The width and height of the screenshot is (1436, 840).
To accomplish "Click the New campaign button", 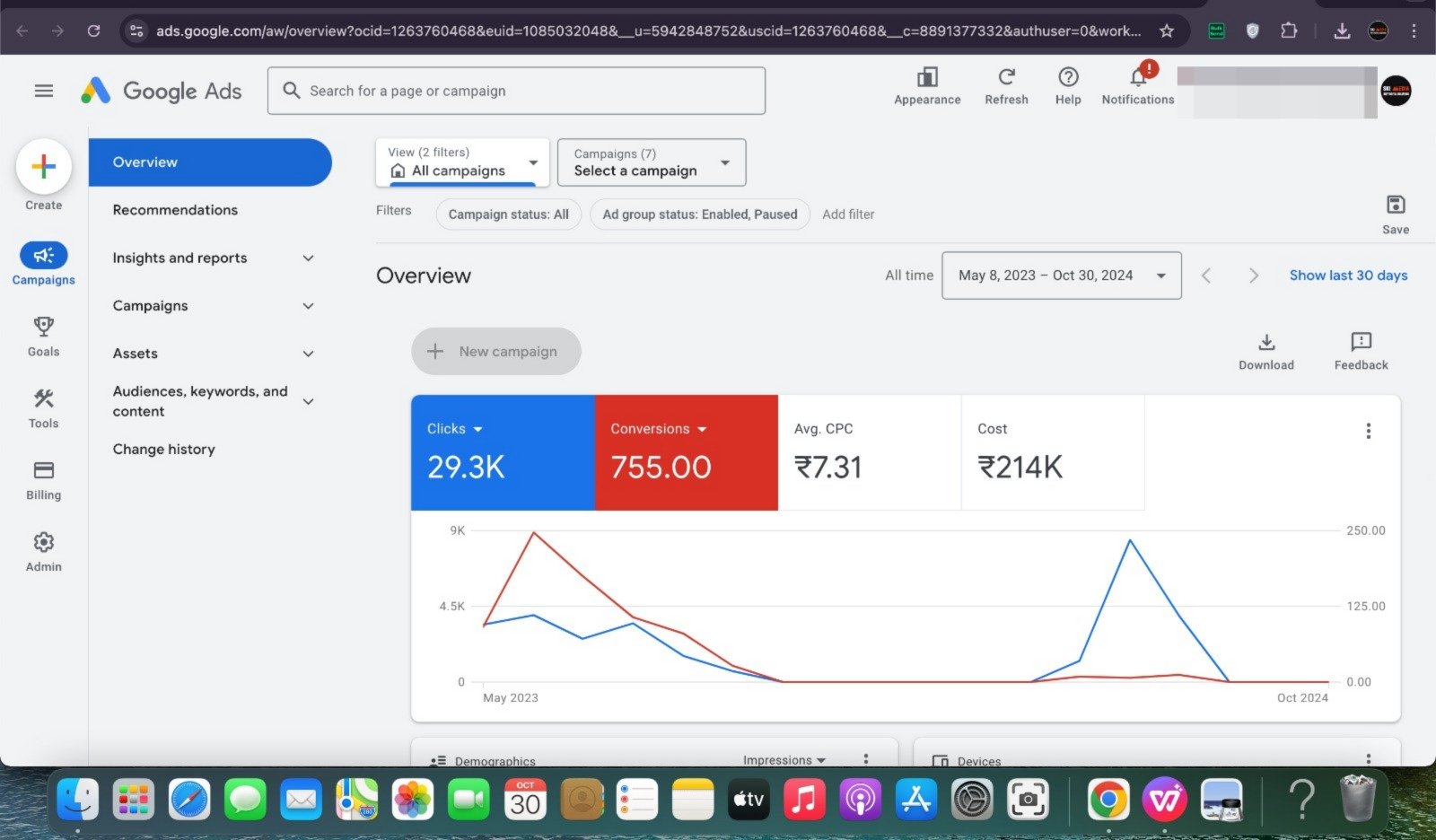I will (x=496, y=352).
